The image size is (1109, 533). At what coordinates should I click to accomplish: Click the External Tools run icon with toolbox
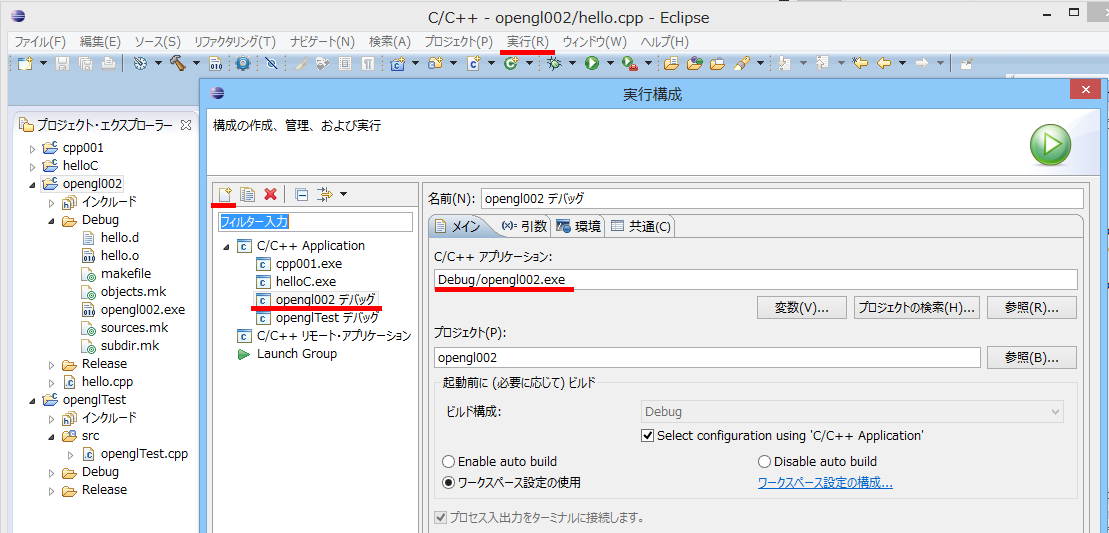(629, 64)
